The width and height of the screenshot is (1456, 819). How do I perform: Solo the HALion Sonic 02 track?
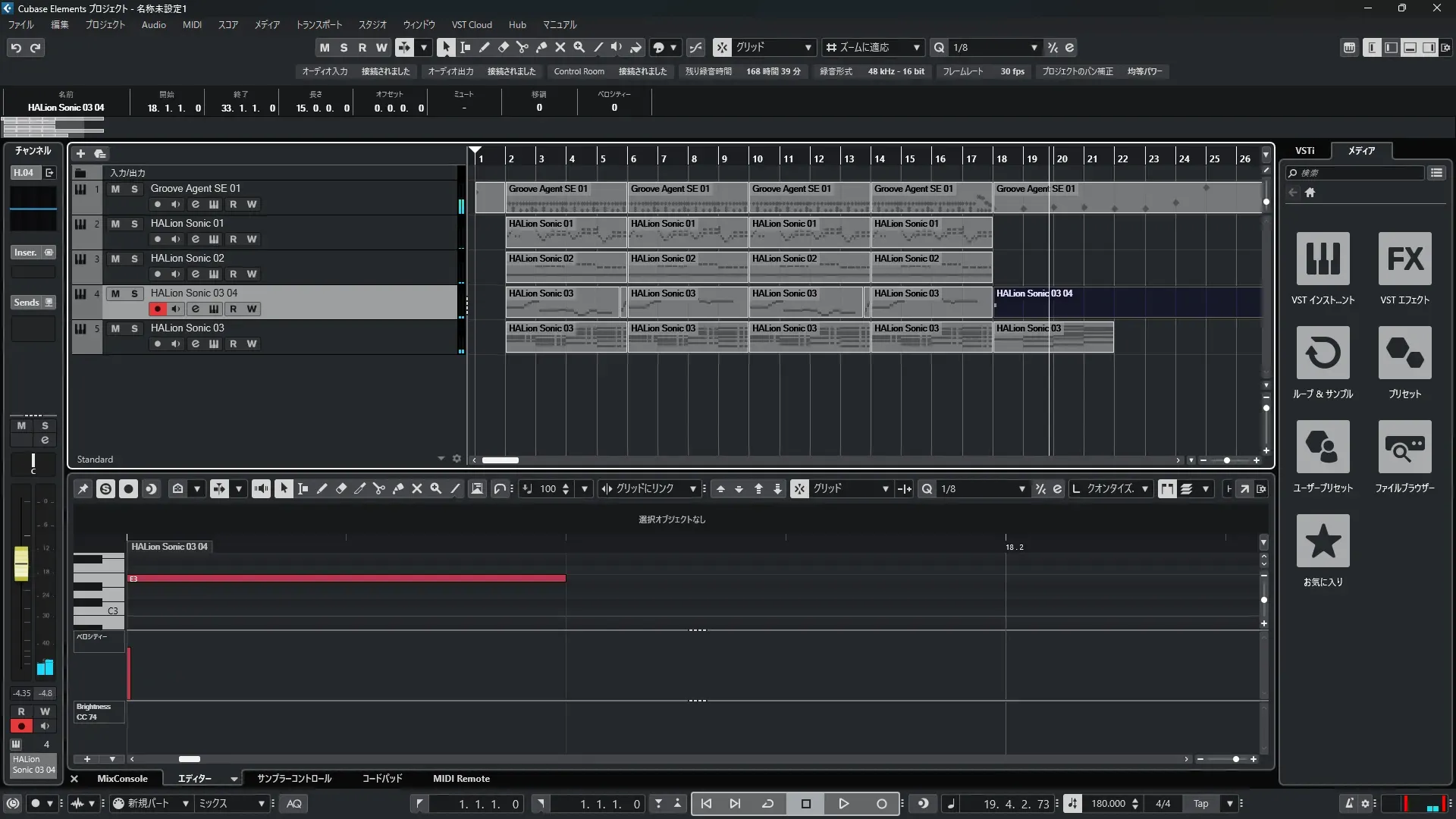(x=134, y=259)
